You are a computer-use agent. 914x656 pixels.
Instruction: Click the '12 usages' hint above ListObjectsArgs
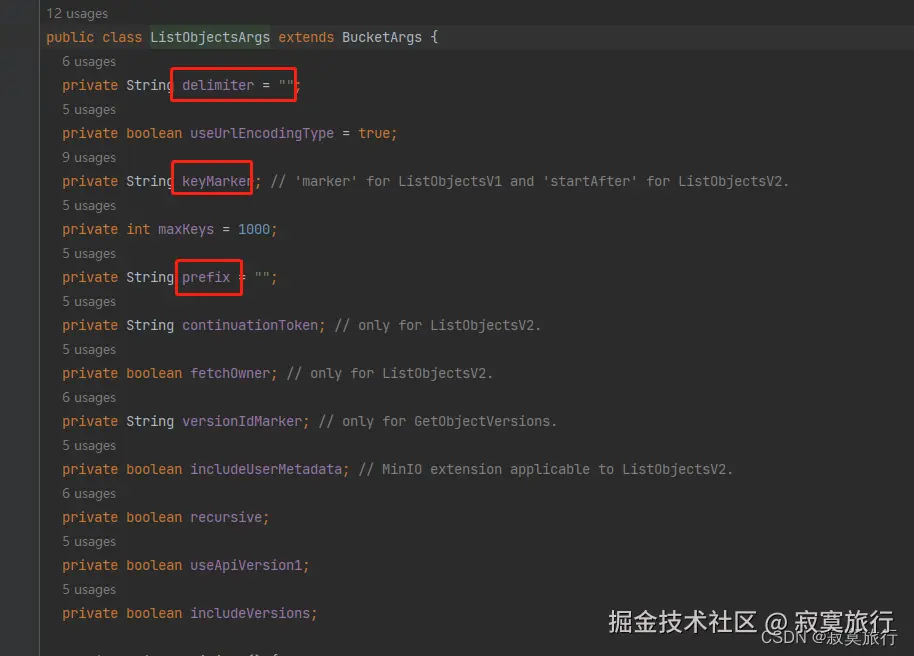77,13
